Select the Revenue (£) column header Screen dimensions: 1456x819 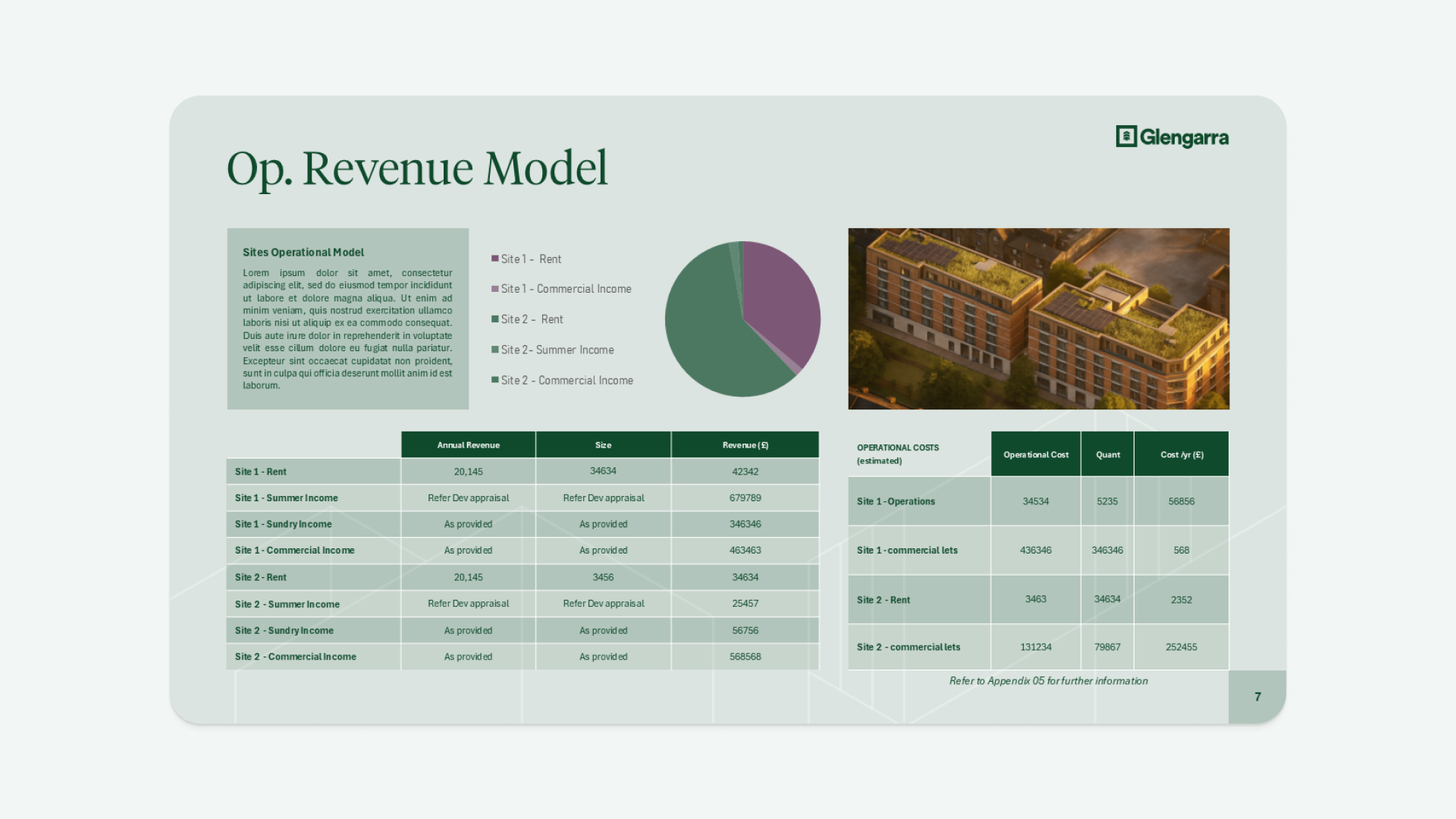tap(745, 445)
